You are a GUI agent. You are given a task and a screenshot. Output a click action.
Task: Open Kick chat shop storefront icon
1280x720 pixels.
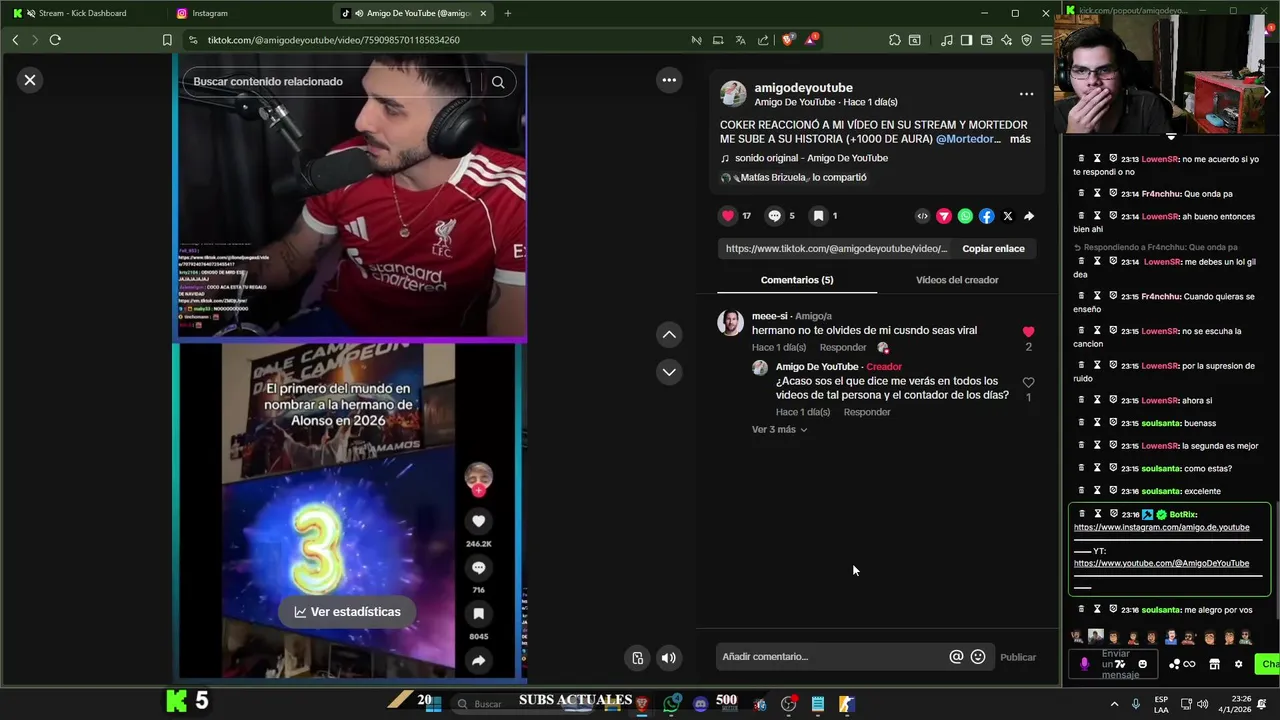pos(1214,664)
